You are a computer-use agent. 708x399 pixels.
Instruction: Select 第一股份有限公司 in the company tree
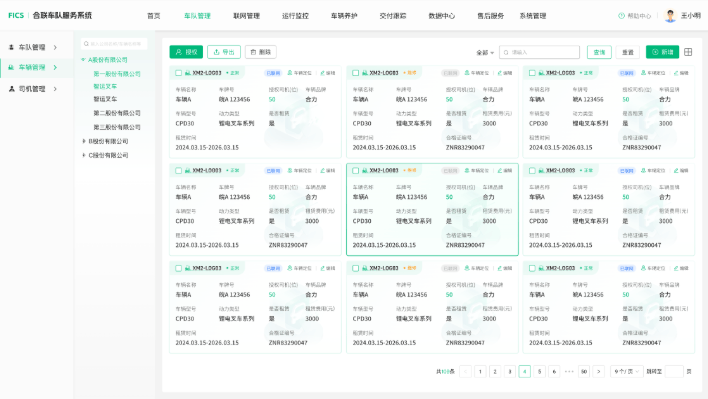117,74
